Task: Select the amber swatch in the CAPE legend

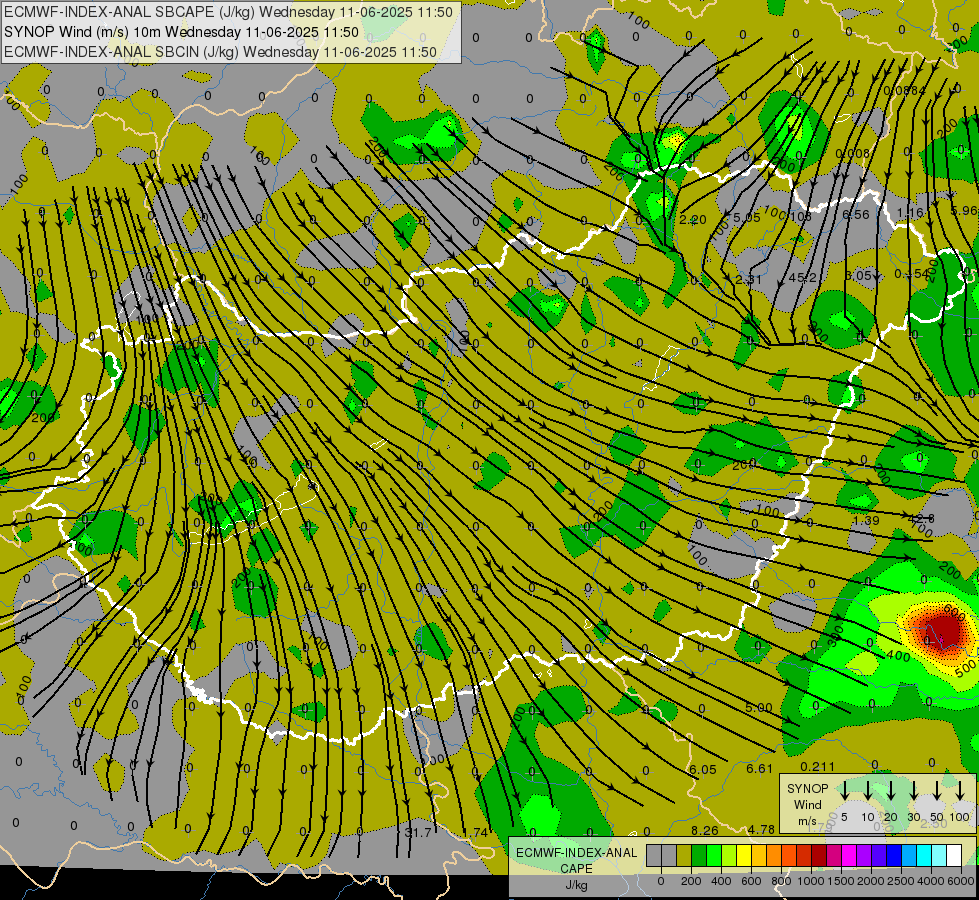Action: tap(759, 855)
